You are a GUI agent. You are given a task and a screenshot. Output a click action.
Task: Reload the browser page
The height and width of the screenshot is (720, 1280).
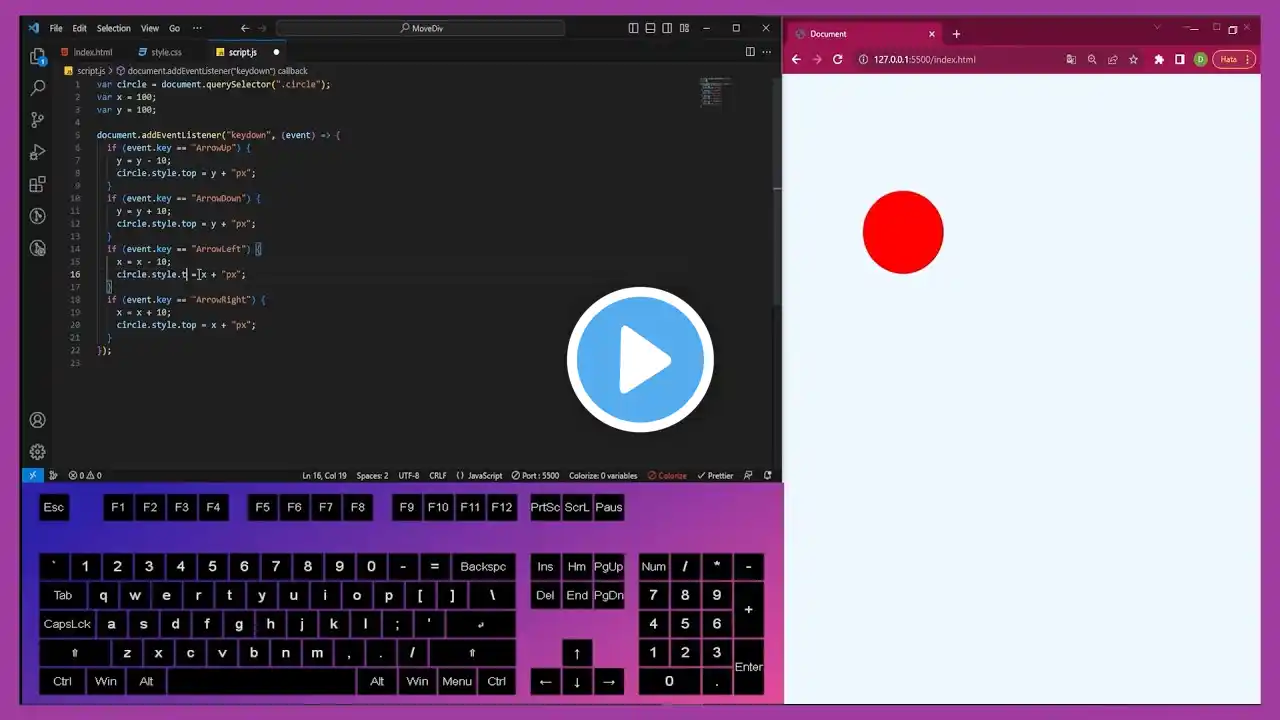point(837,59)
